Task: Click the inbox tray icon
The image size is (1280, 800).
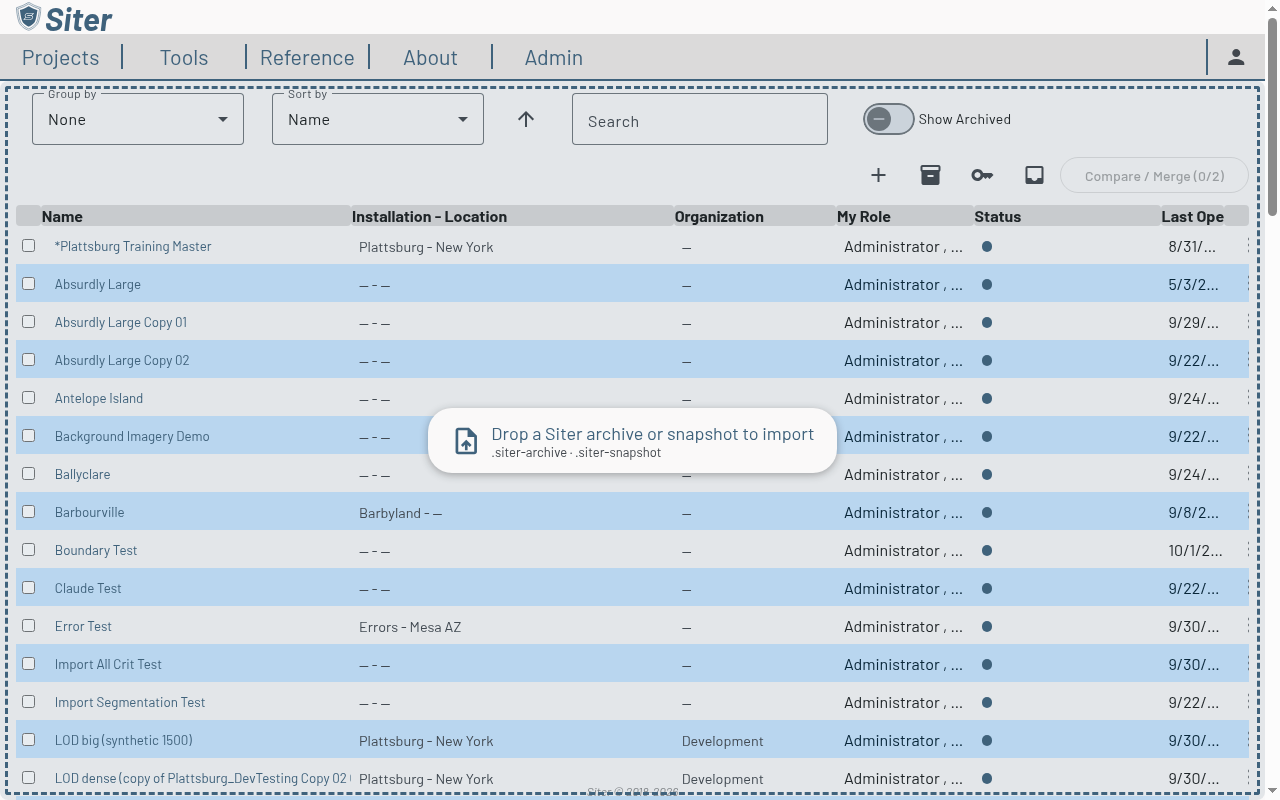Action: pos(1034,175)
